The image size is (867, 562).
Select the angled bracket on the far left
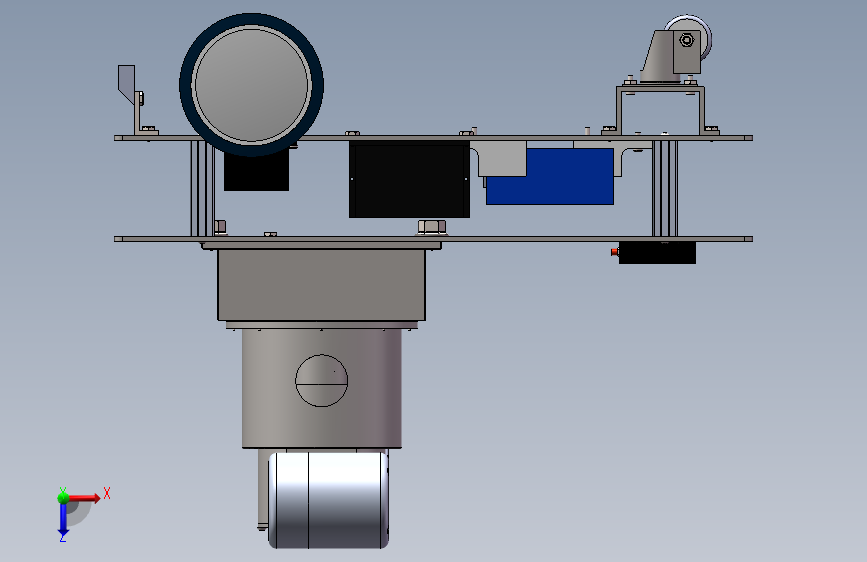pos(131,98)
